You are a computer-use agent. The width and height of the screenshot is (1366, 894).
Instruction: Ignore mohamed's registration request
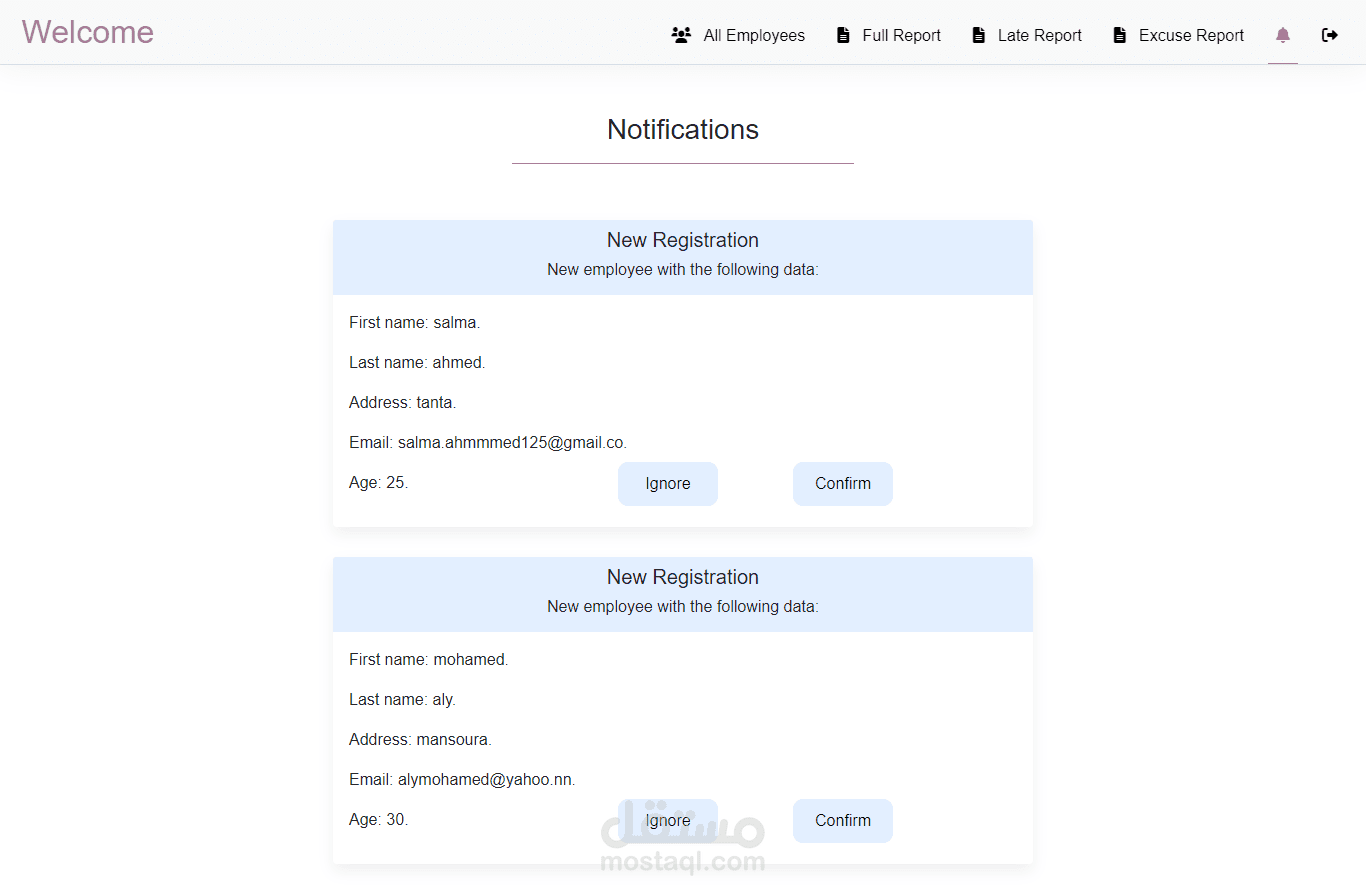[667, 821]
